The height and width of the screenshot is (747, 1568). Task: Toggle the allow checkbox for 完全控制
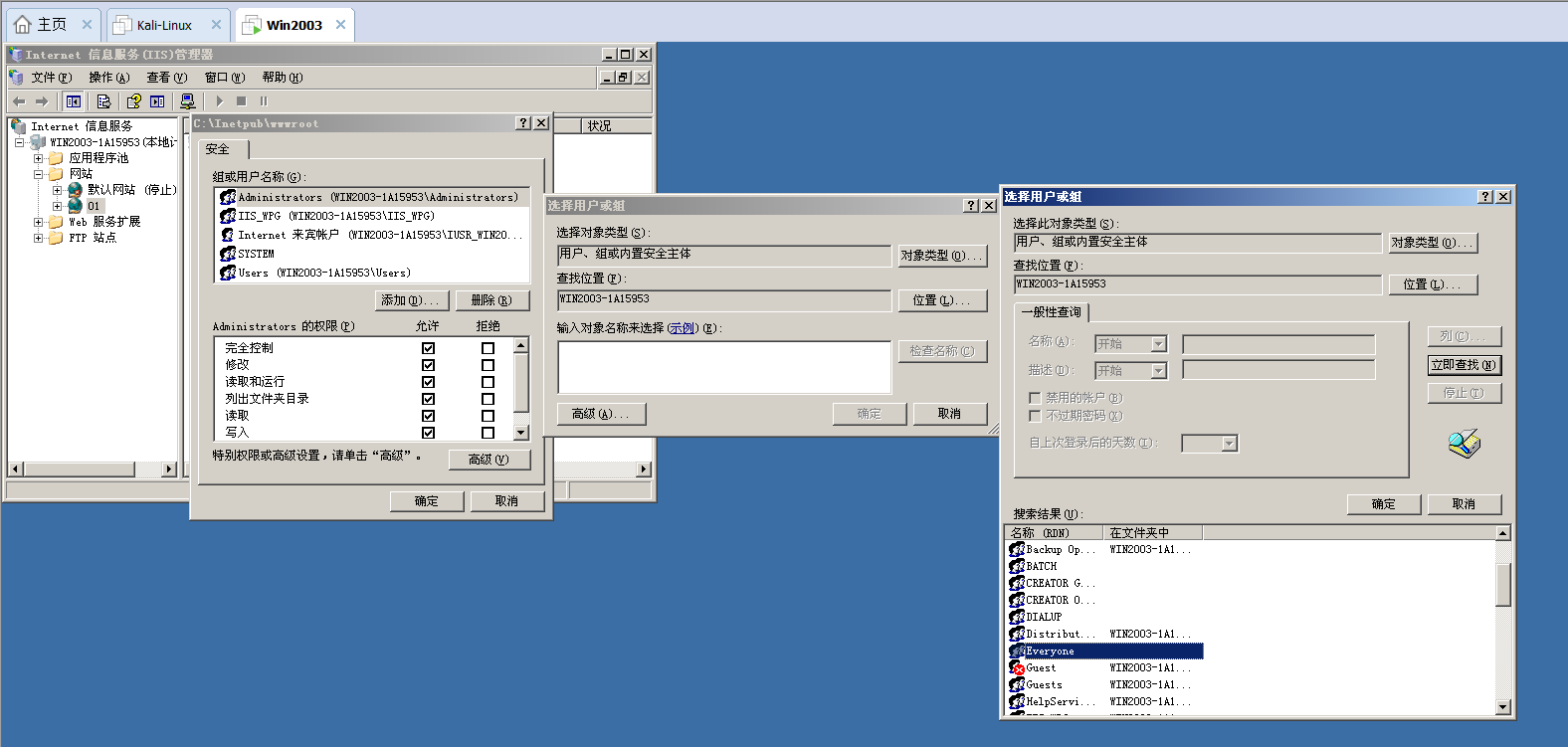click(428, 348)
